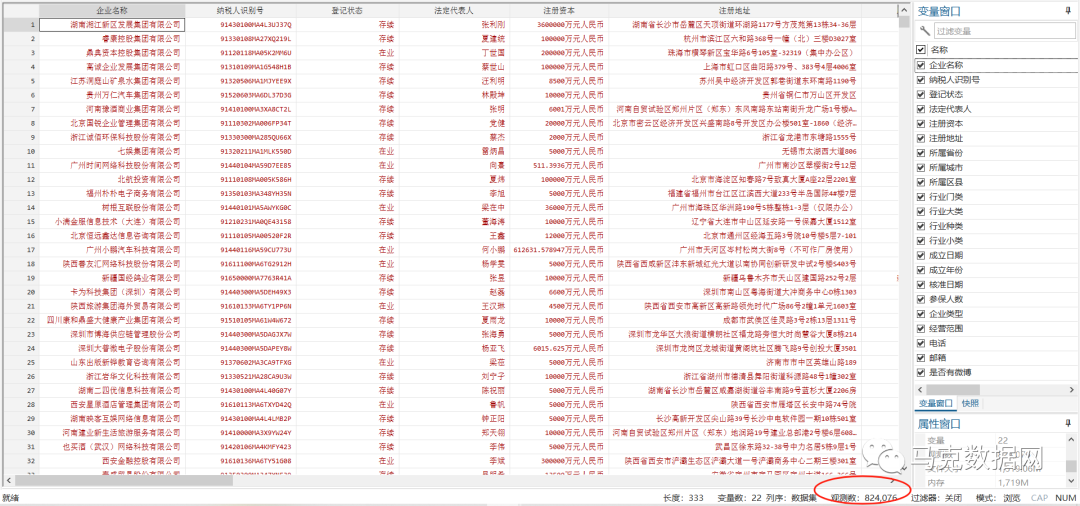The image size is (1080, 506).
Task: Uncheck the 所属城市 variable
Action: [921, 167]
